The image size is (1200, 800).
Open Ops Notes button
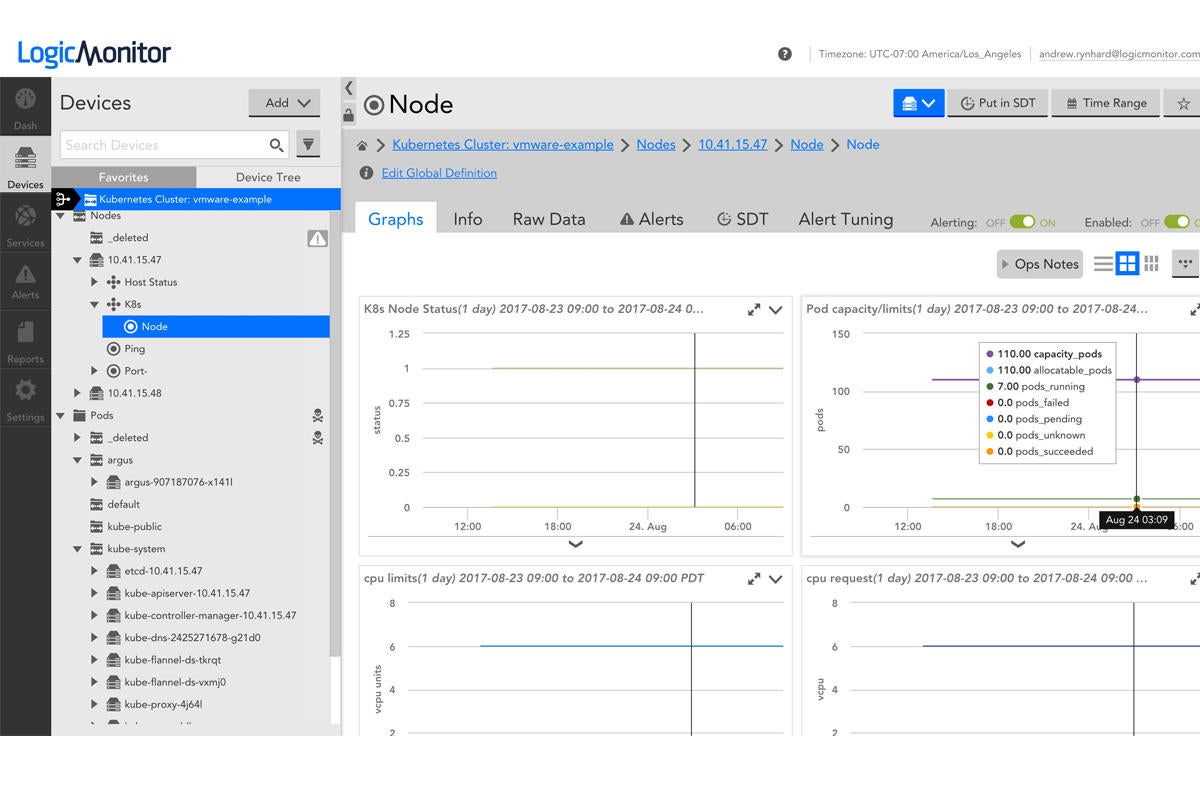[x=1038, y=264]
